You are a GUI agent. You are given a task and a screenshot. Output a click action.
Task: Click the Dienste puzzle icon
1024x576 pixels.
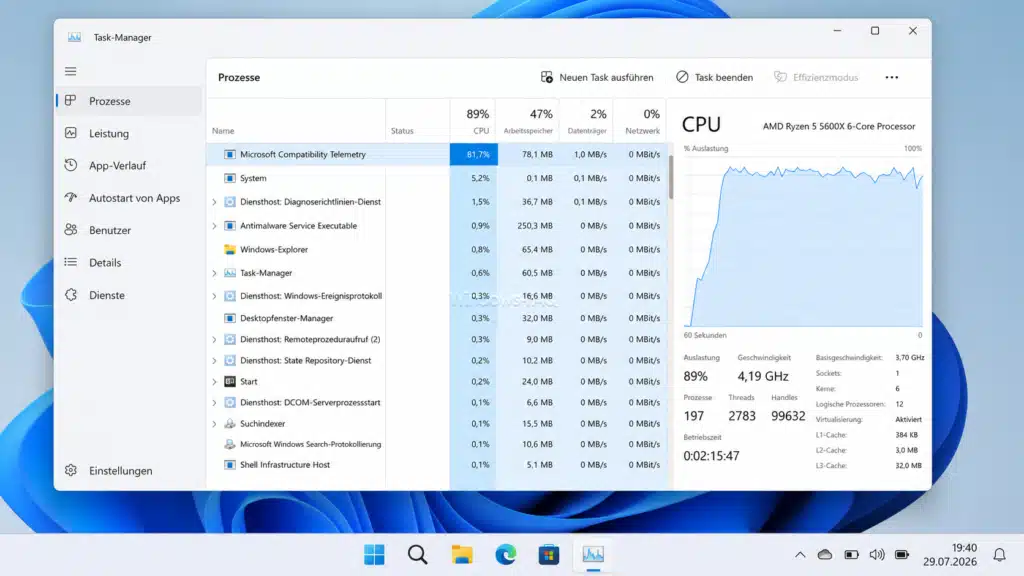tap(71, 295)
